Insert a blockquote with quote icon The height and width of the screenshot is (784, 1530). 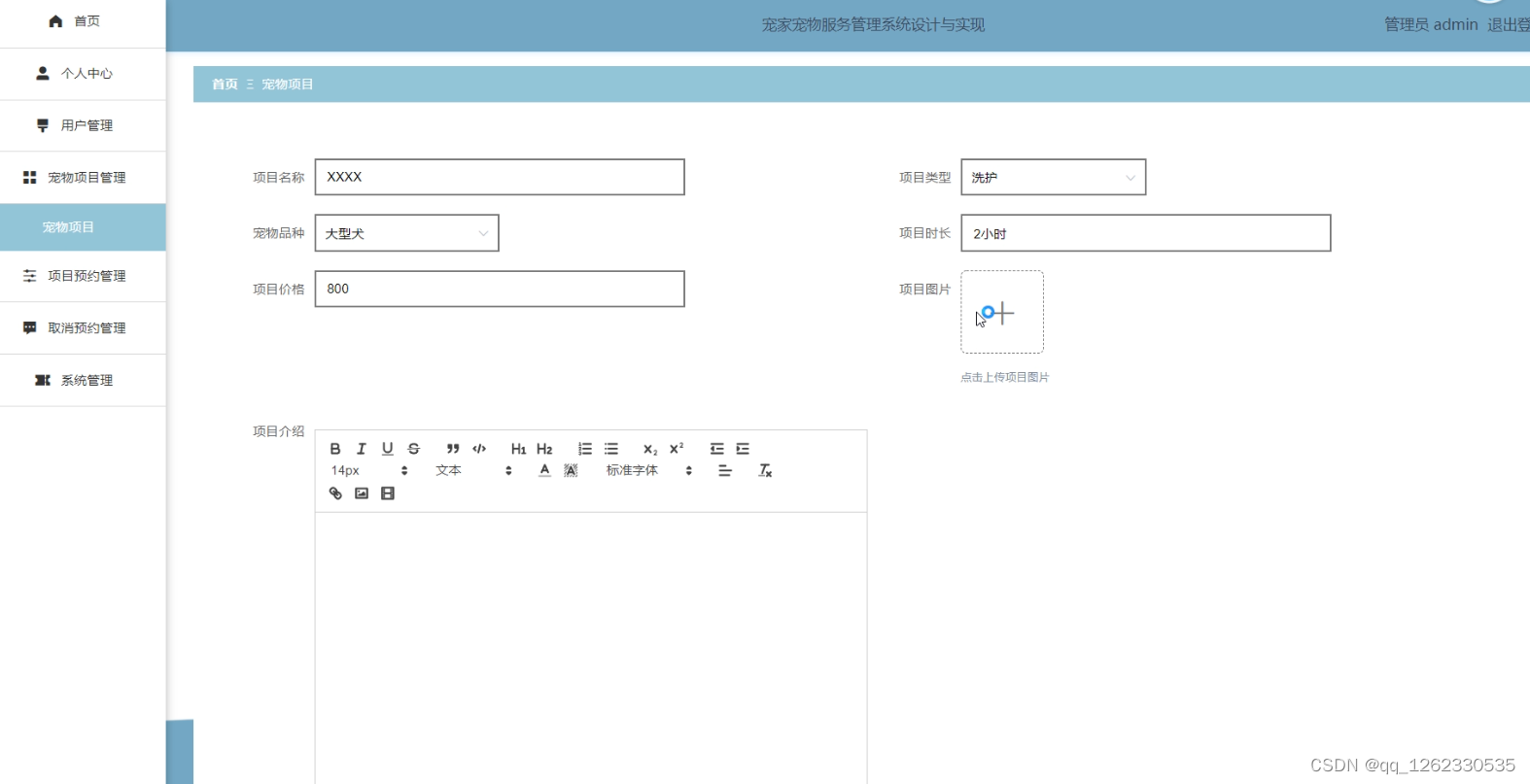coord(453,449)
